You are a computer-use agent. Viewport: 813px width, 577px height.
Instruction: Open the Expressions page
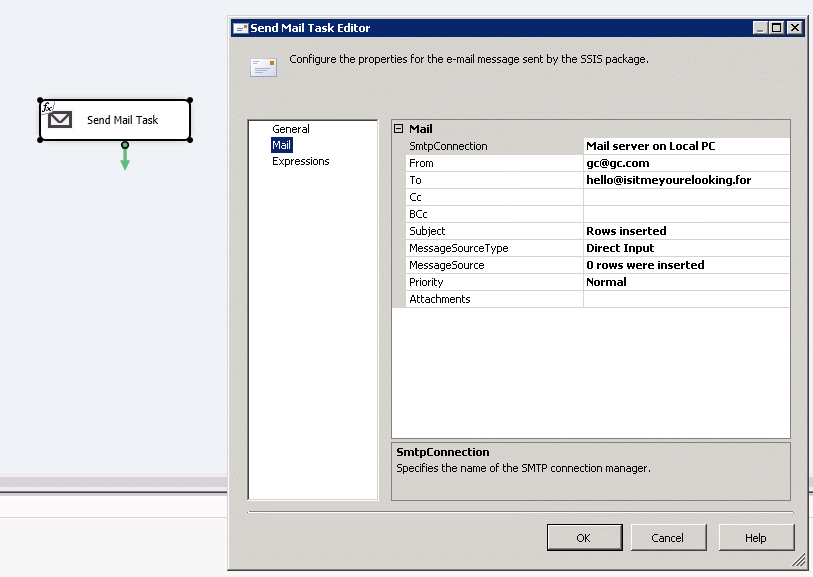click(x=300, y=161)
